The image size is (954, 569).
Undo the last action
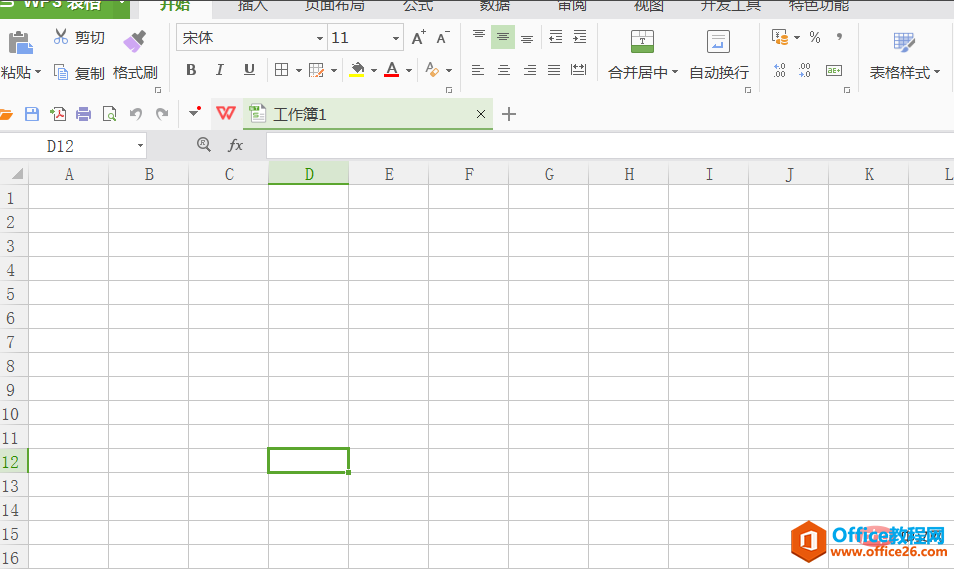coord(136,114)
